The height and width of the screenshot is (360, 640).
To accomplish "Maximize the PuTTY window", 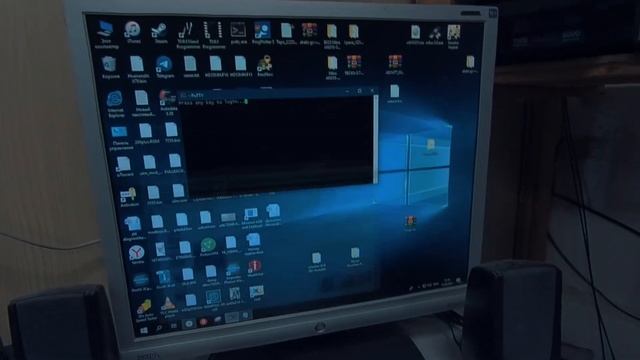I will pos(359,91).
